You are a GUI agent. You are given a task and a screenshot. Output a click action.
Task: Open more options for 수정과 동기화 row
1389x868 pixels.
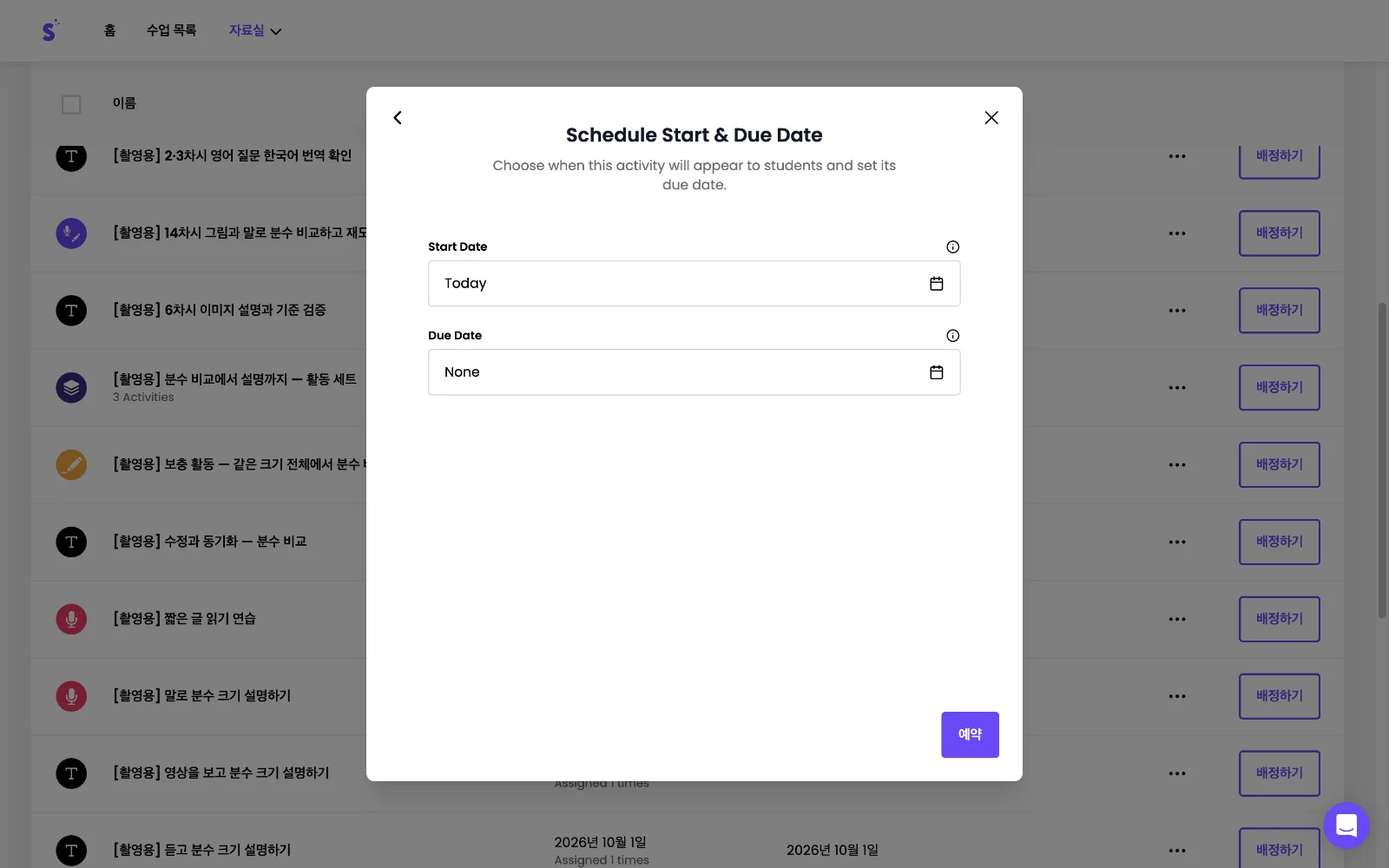click(1177, 542)
